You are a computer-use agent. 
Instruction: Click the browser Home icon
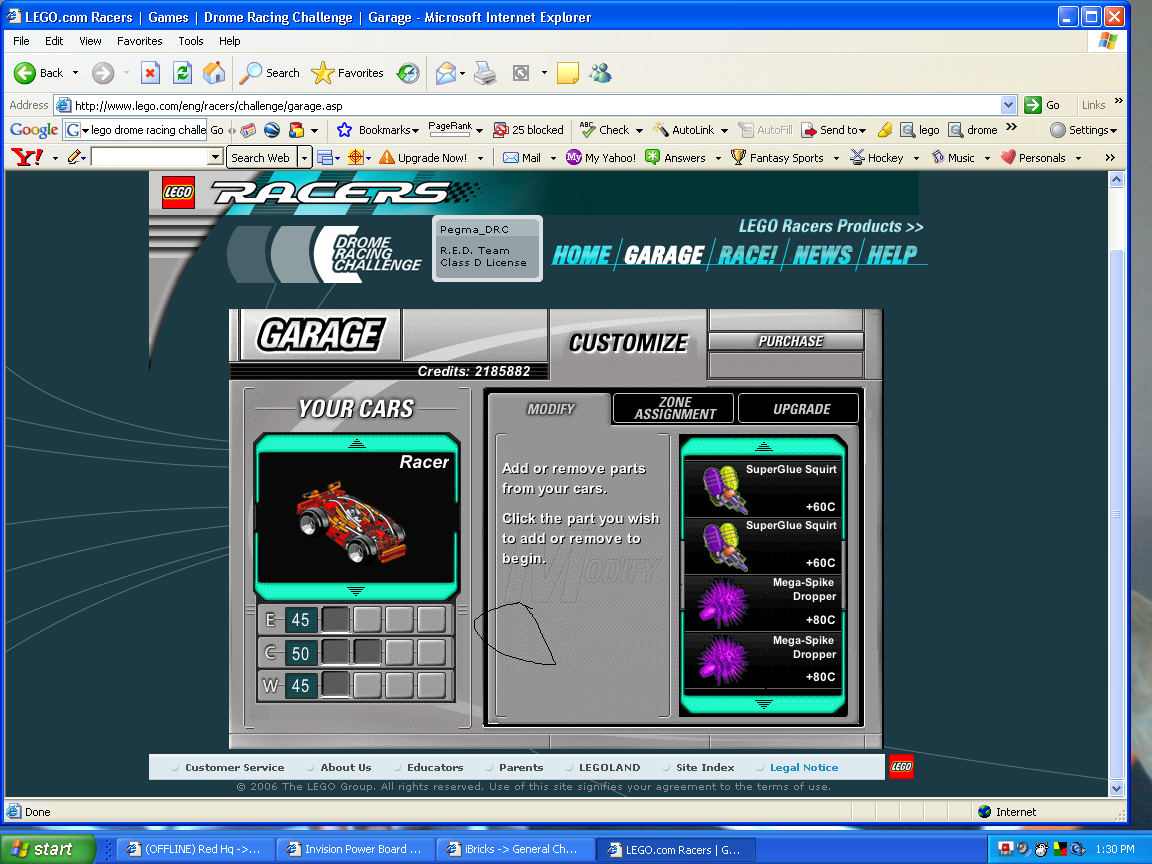pyautogui.click(x=214, y=73)
